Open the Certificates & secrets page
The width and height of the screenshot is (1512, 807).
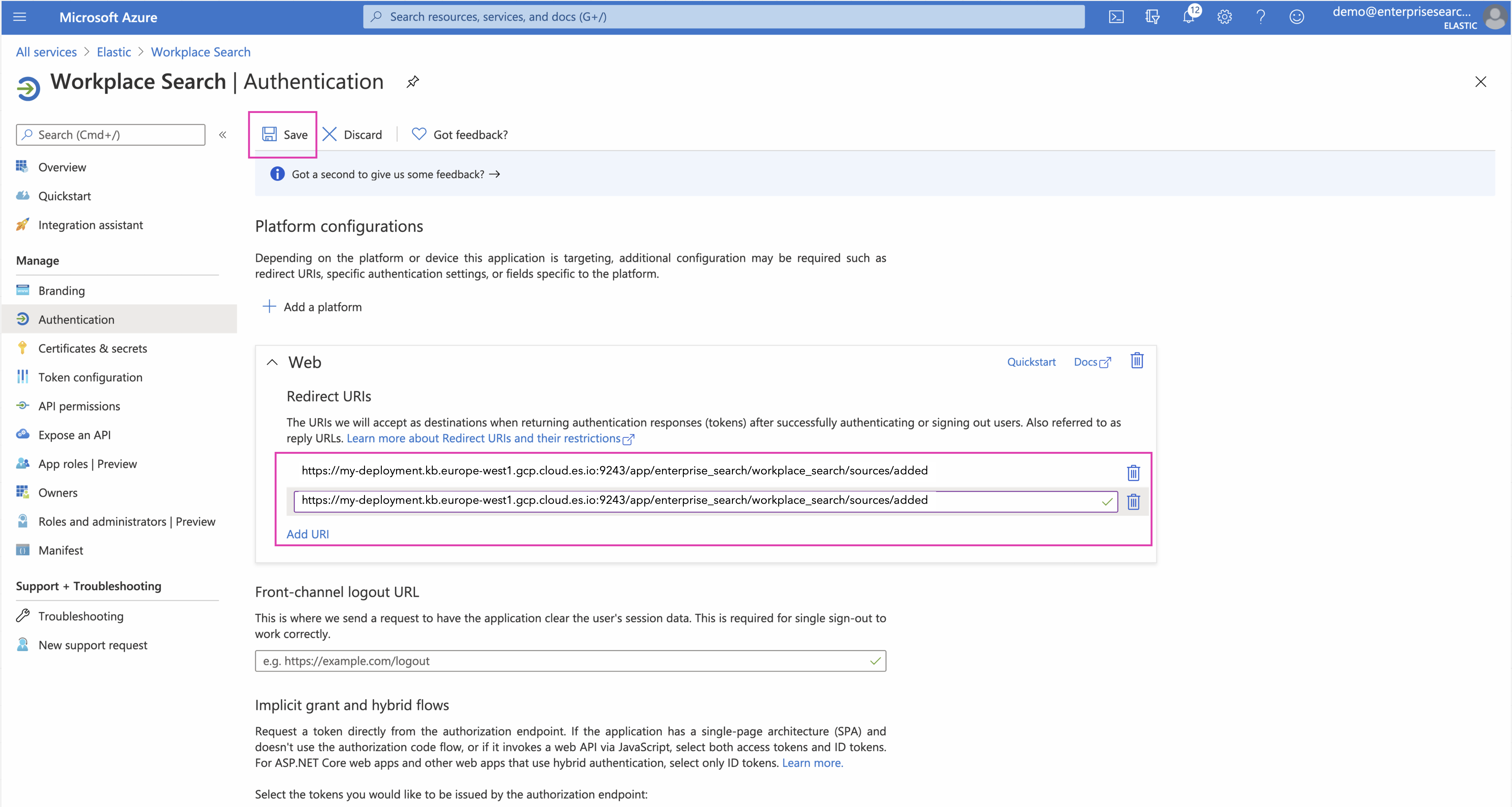(92, 348)
